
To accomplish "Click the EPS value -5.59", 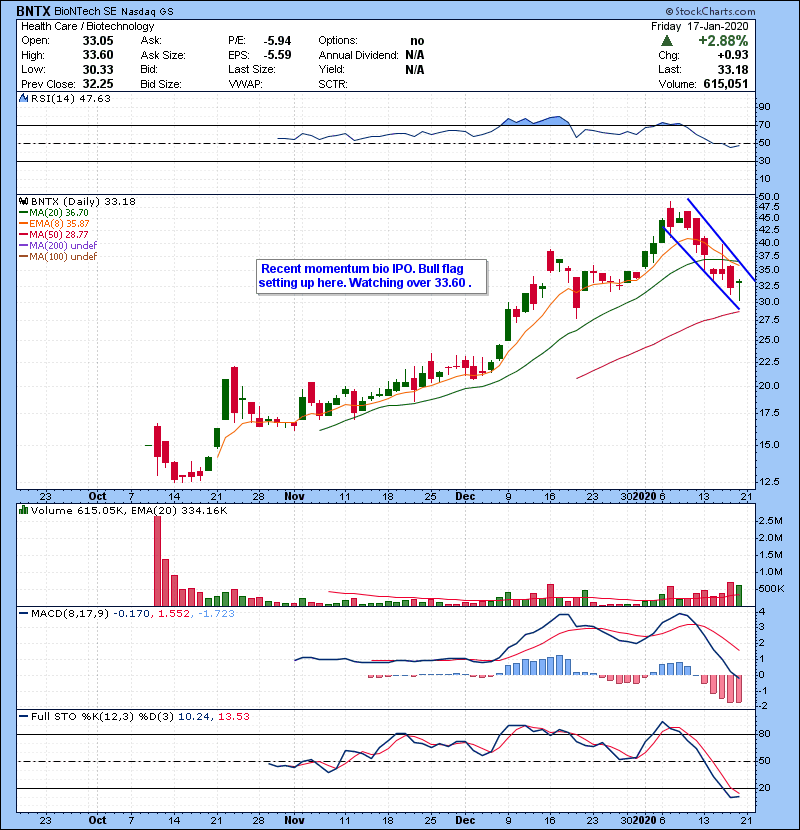I will [277, 55].
